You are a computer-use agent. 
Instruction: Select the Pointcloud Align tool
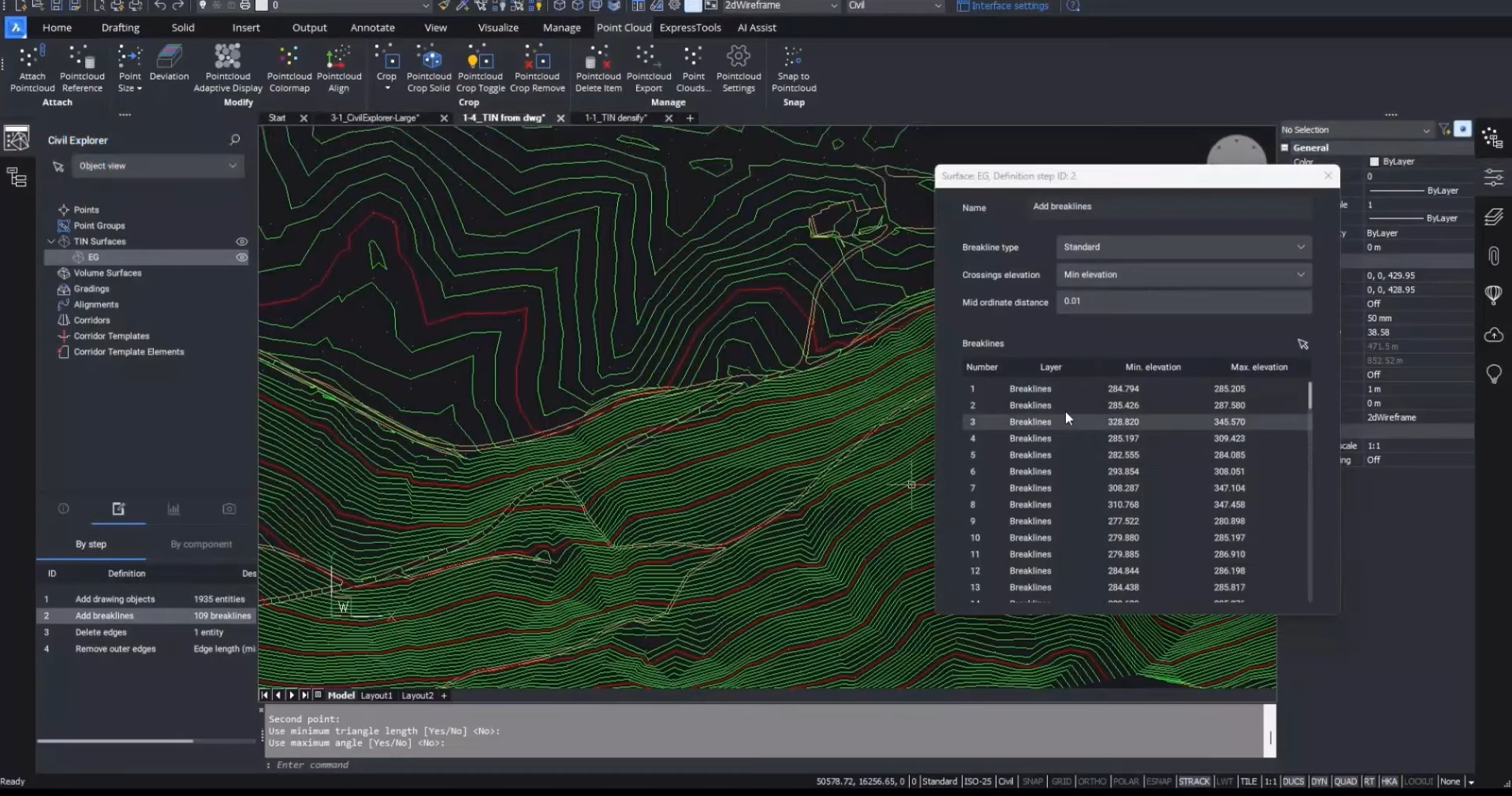pyautogui.click(x=339, y=66)
